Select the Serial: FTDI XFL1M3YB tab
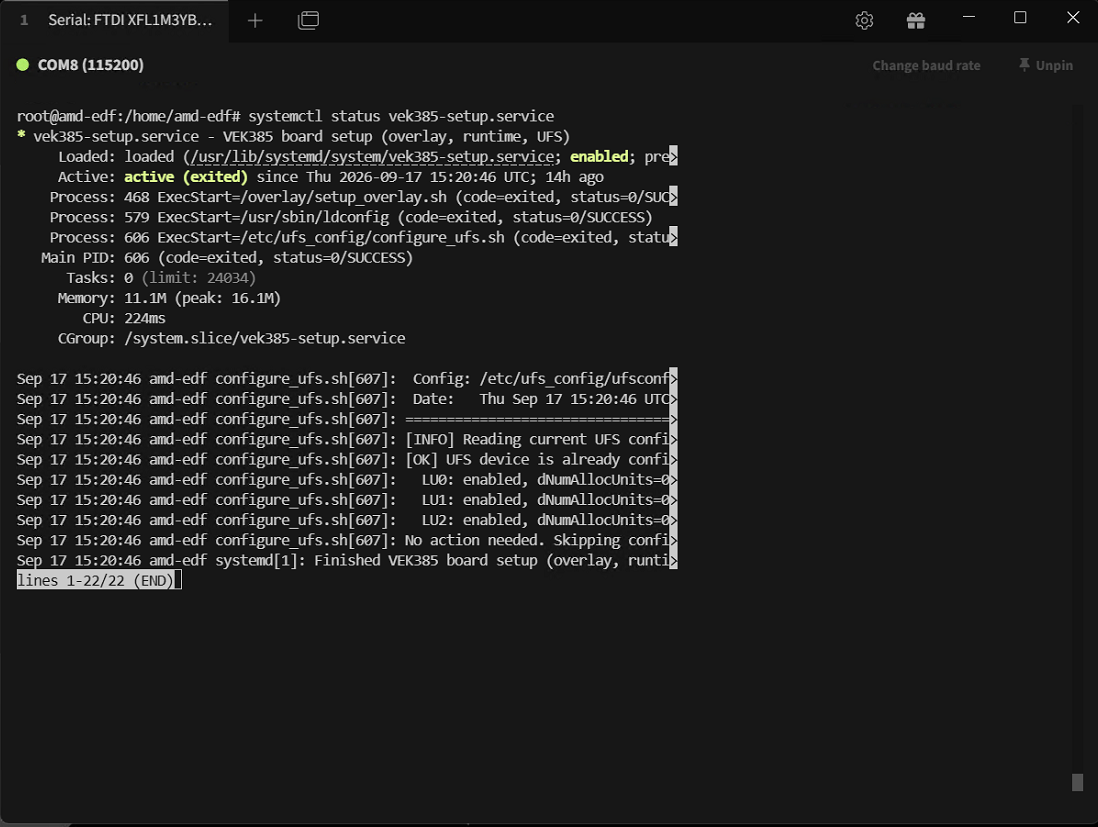This screenshot has height=827, width=1098. tap(116, 20)
